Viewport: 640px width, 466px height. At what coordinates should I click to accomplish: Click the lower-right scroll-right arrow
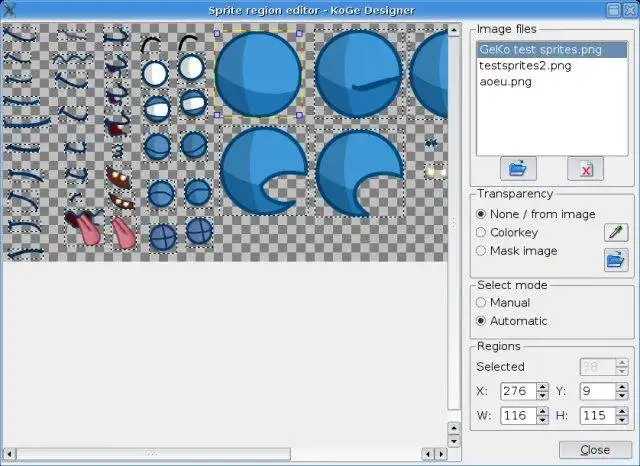tap(441, 454)
